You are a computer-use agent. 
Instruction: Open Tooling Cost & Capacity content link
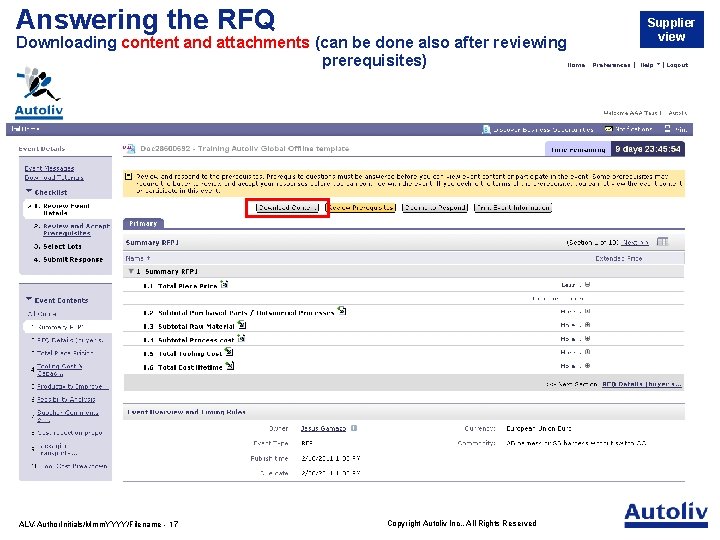[59, 370]
